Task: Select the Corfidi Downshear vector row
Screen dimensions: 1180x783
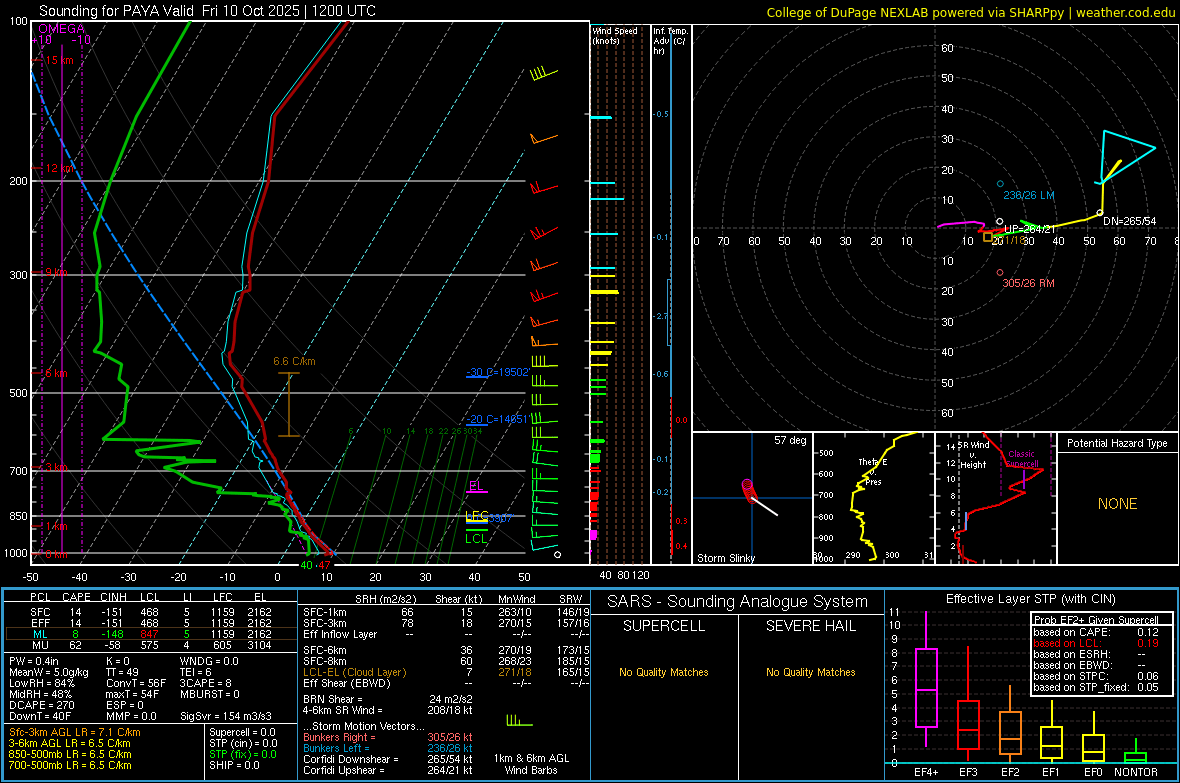Action: point(388,759)
